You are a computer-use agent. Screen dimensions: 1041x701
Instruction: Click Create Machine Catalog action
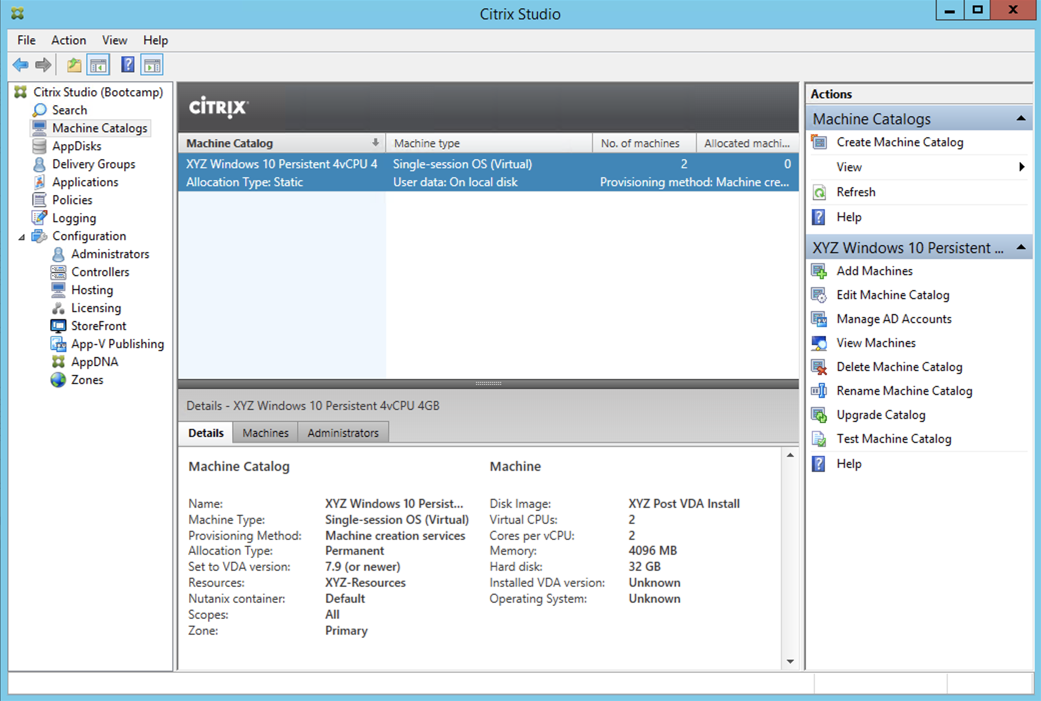[900, 142]
